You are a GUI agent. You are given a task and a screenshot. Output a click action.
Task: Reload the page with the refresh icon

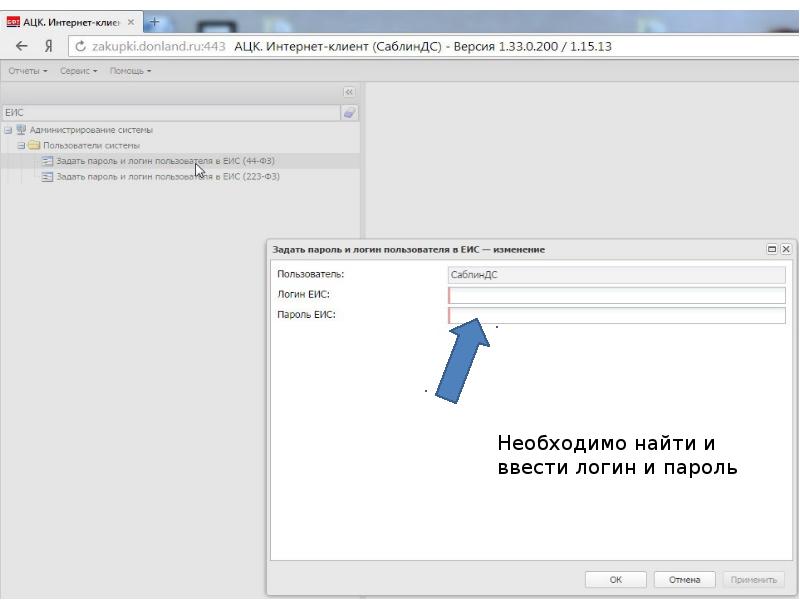pyautogui.click(x=80, y=46)
